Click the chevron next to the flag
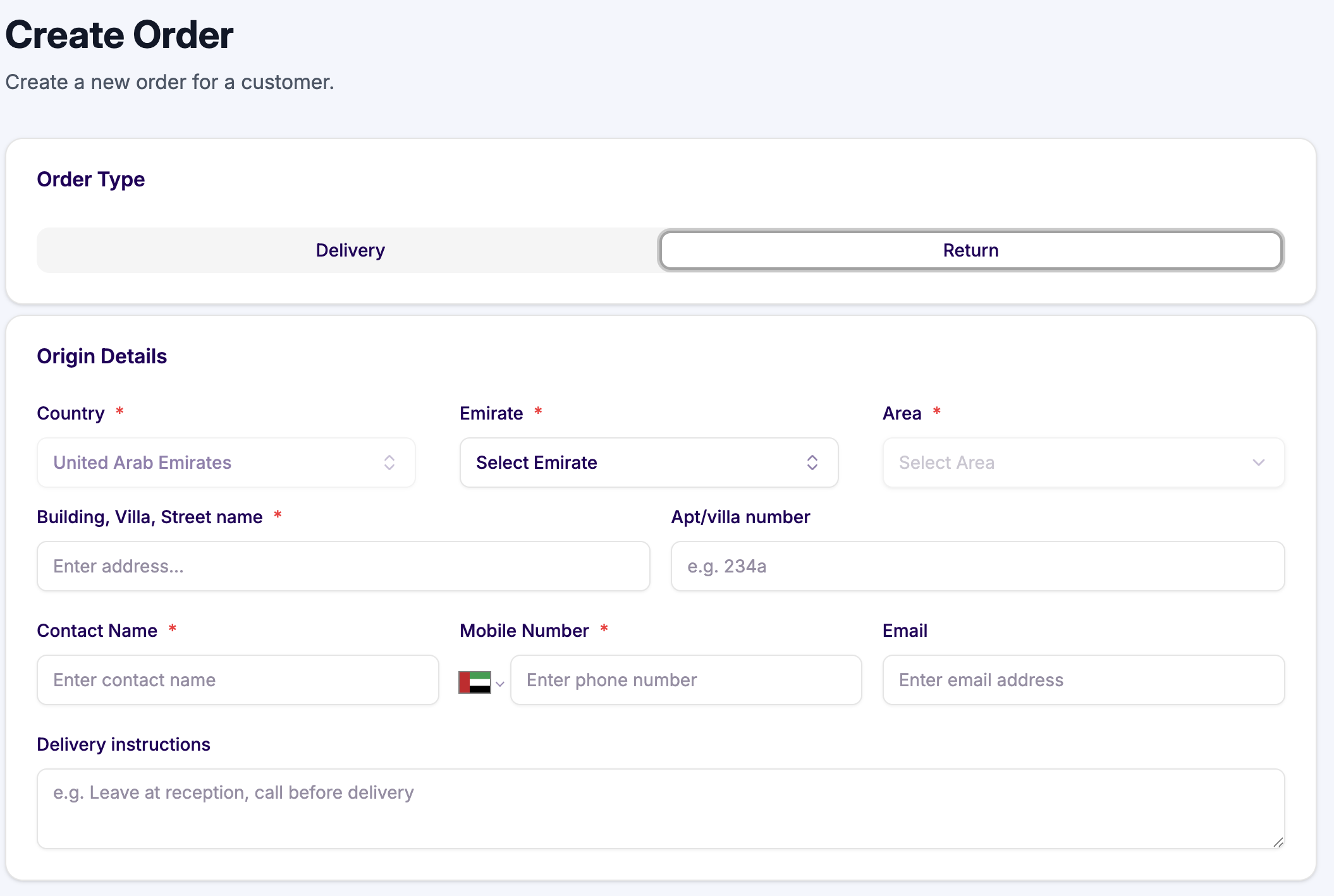Viewport: 1334px width, 896px height. [500, 684]
